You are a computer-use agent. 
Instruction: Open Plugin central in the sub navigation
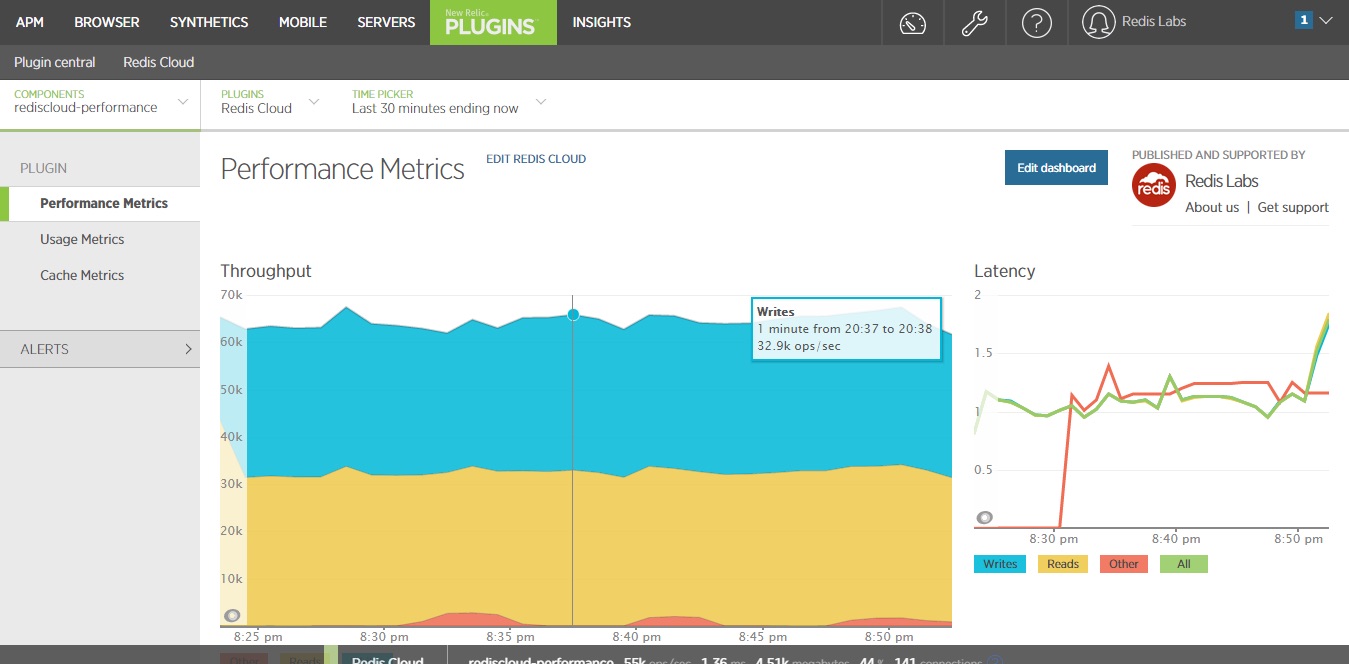[x=55, y=62]
